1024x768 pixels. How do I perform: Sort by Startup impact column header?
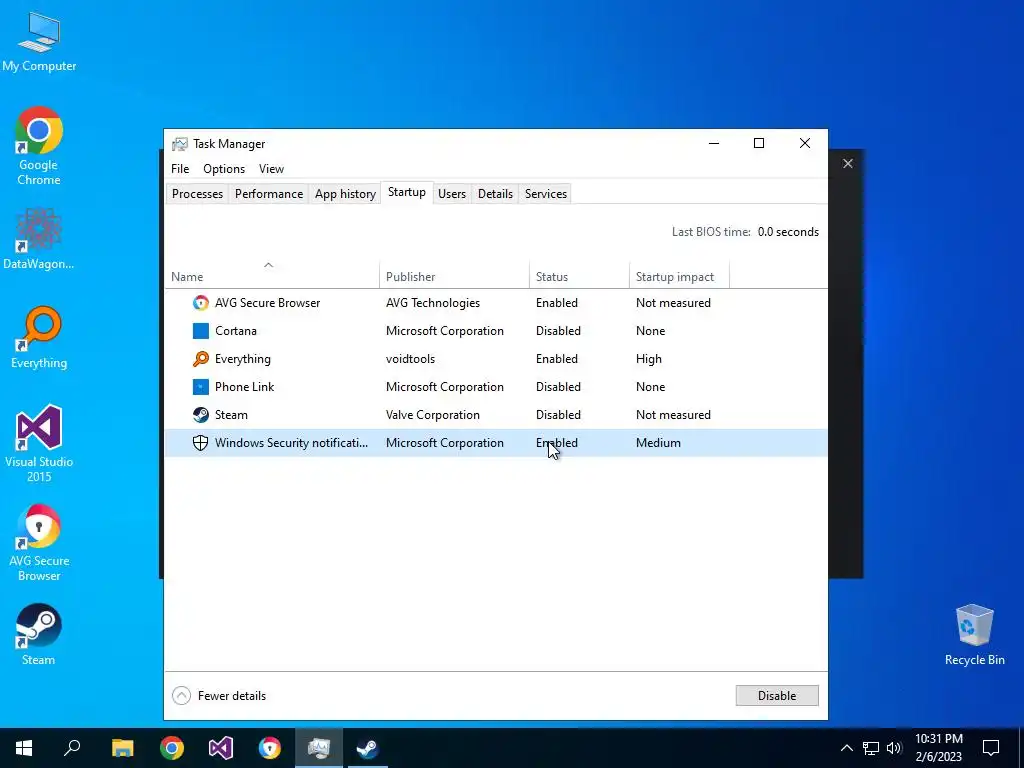pos(679,273)
